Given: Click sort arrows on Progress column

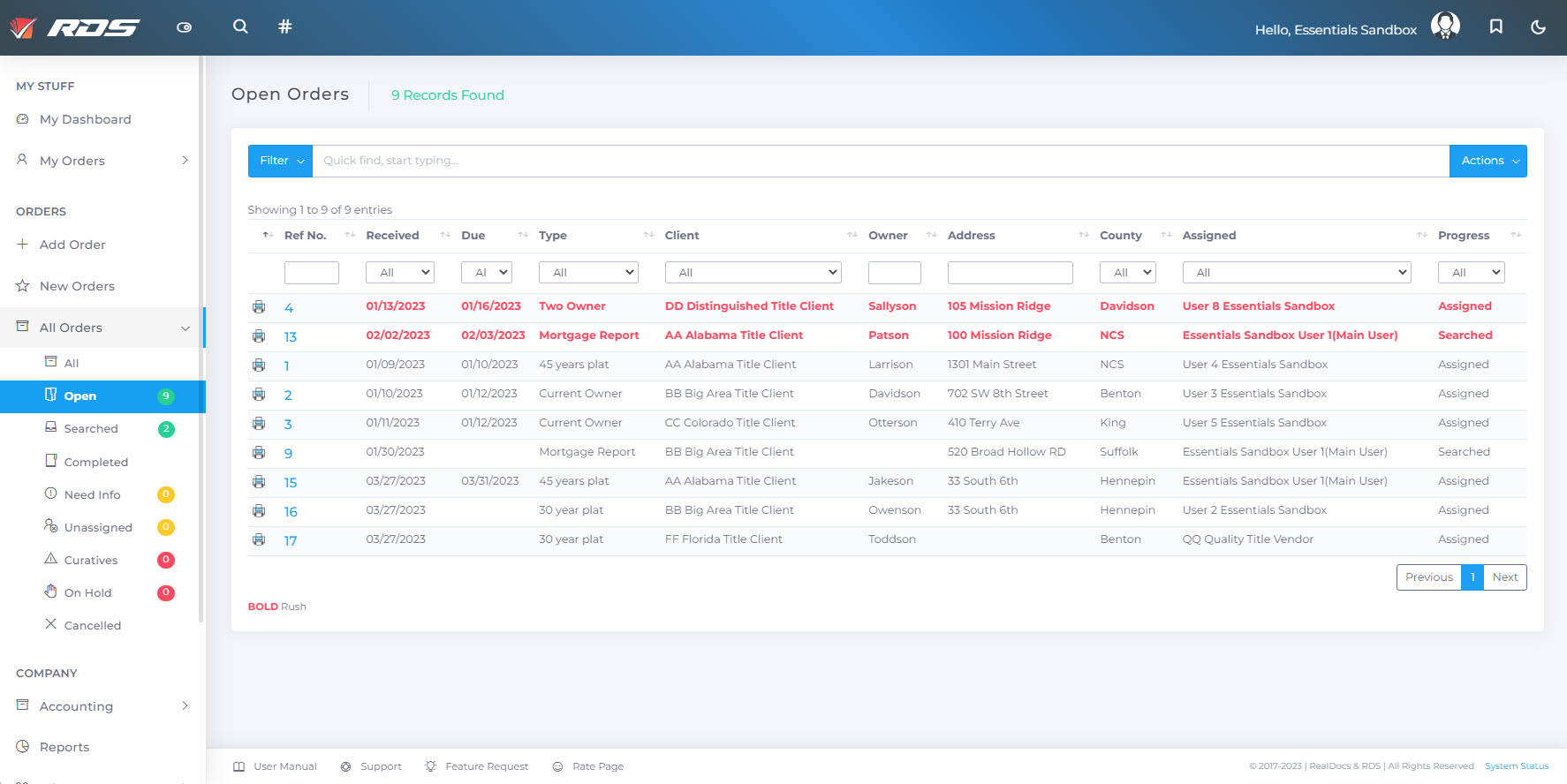Looking at the screenshot, I should click(1516, 235).
